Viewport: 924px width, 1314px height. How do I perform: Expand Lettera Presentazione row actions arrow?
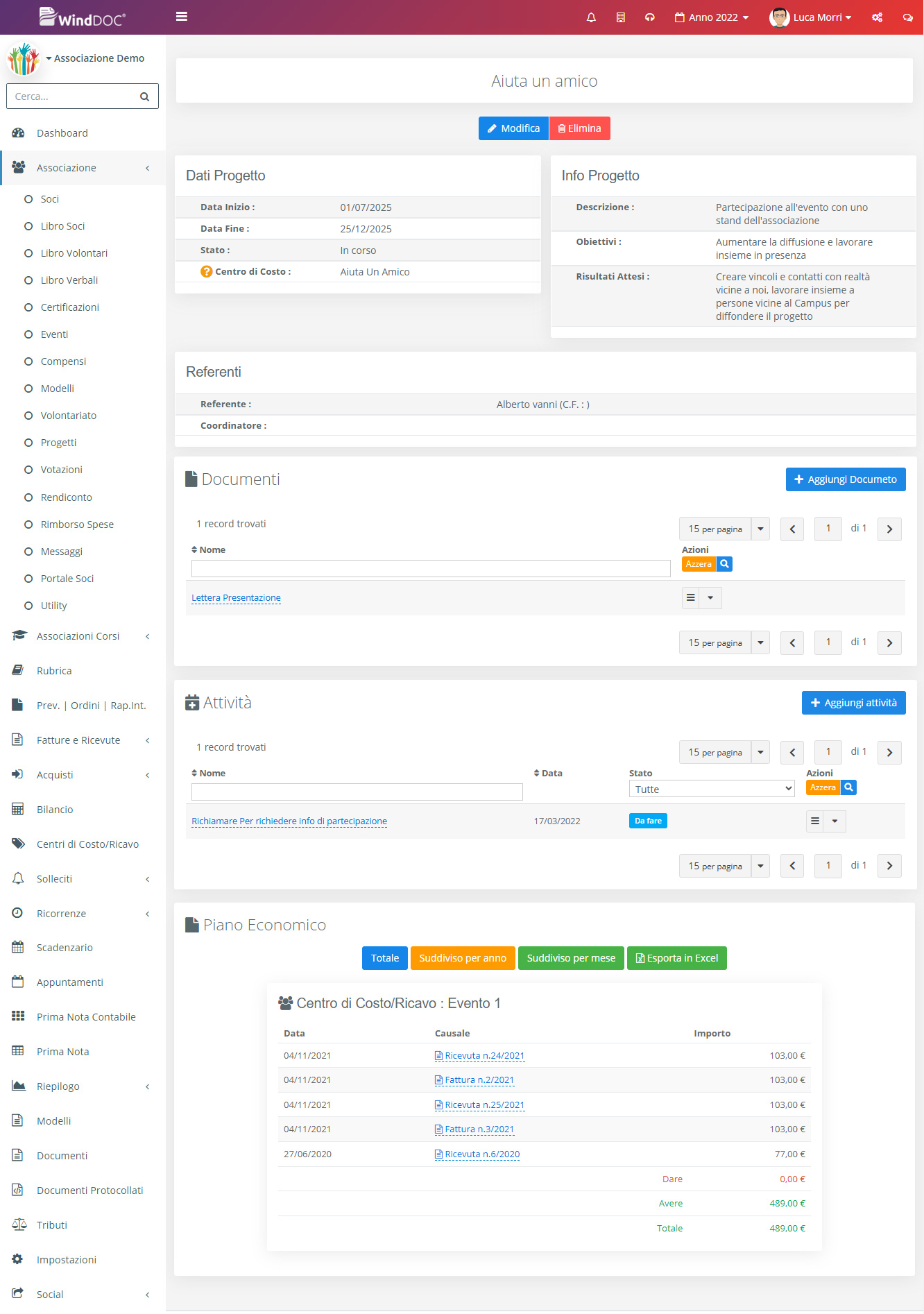(710, 598)
